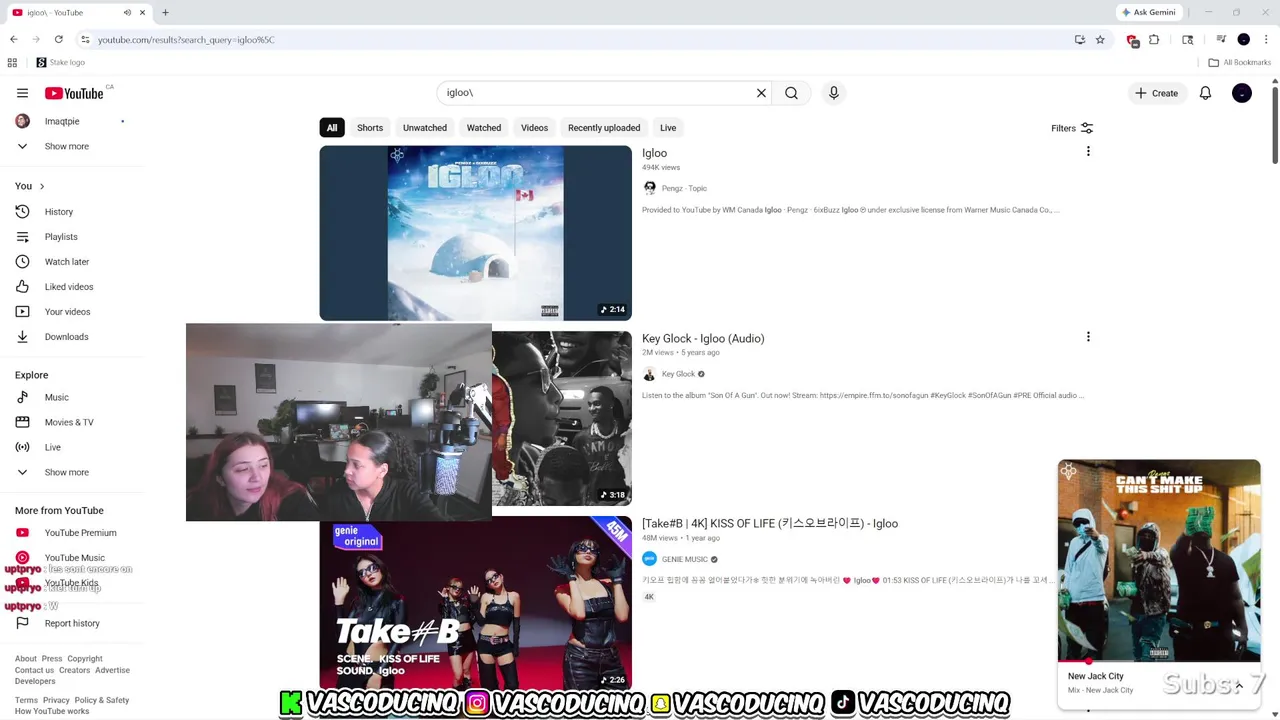Screen dimensions: 1280x720
Task: Open the GENIE MUSIC channel link
Action: pyautogui.click(x=685, y=559)
